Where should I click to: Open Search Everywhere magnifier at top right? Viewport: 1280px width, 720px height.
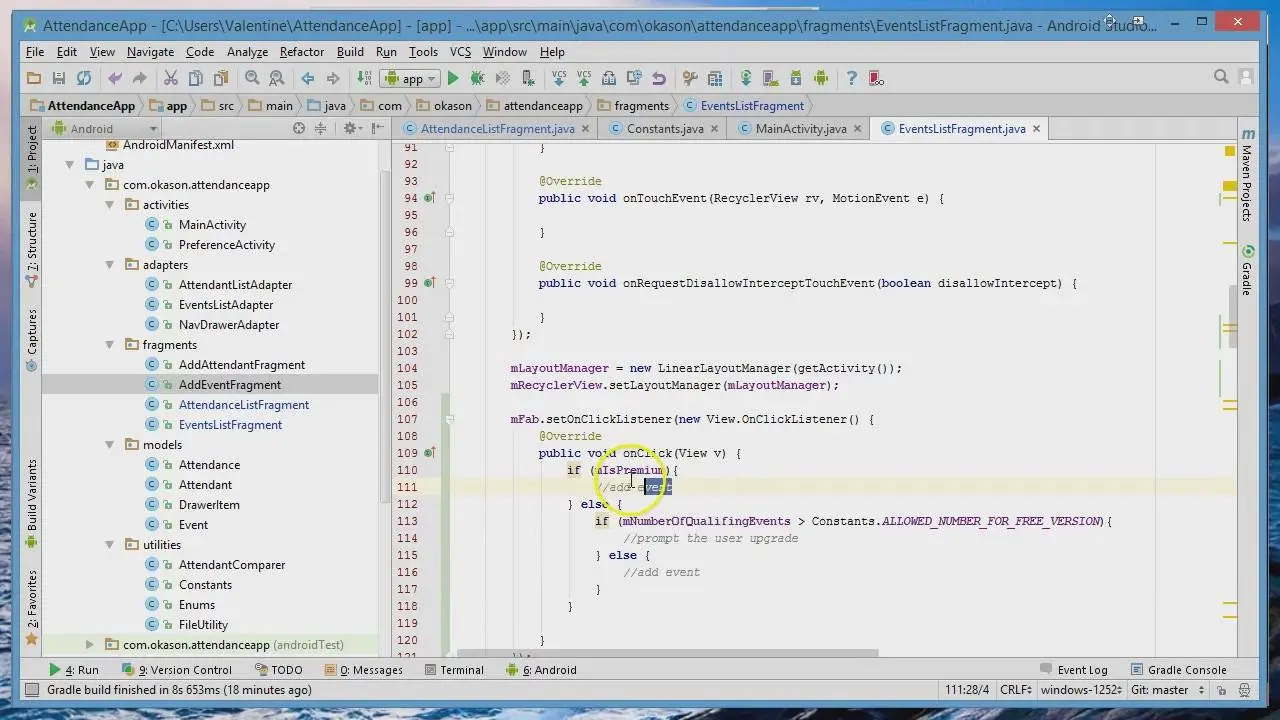(1221, 77)
